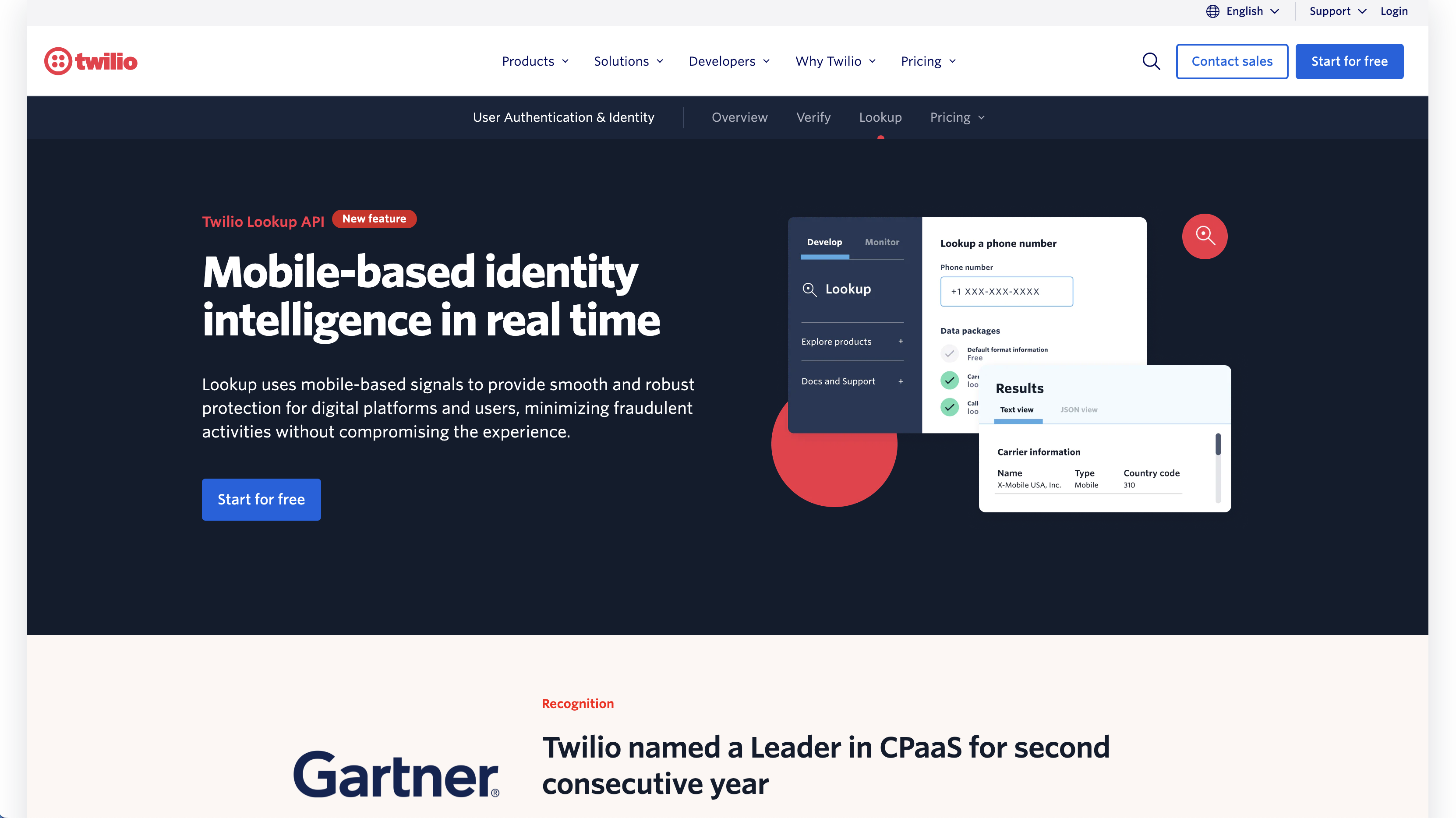
Task: Click the Carrier information heading
Action: [1038, 452]
